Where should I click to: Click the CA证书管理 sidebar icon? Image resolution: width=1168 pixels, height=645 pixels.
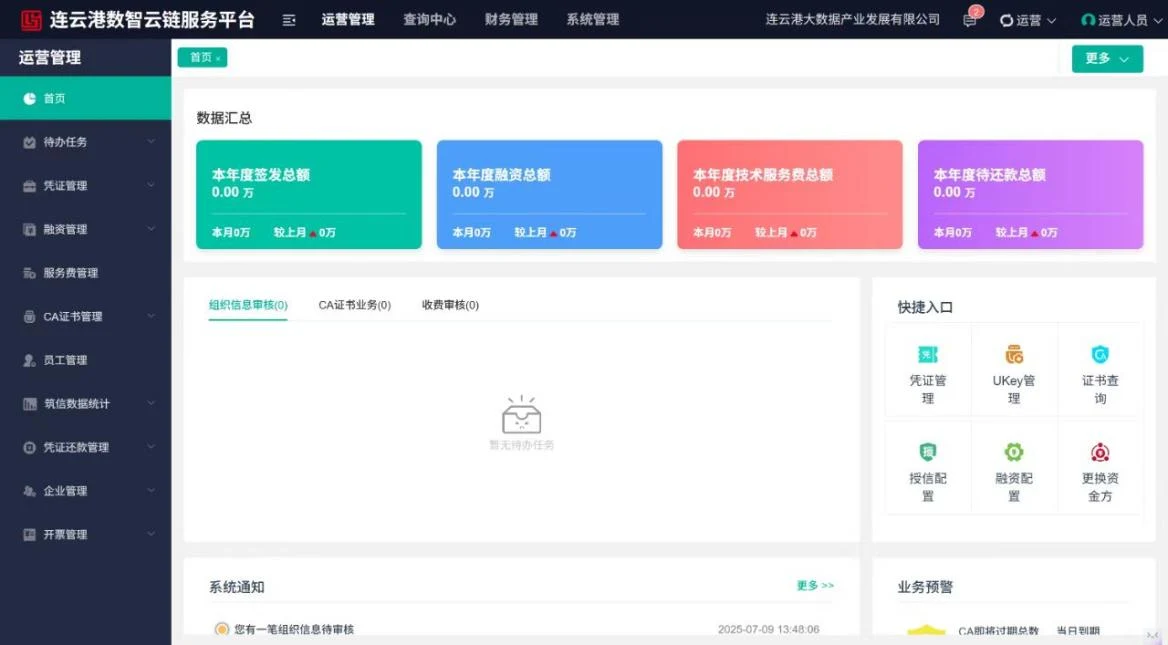[29, 317]
